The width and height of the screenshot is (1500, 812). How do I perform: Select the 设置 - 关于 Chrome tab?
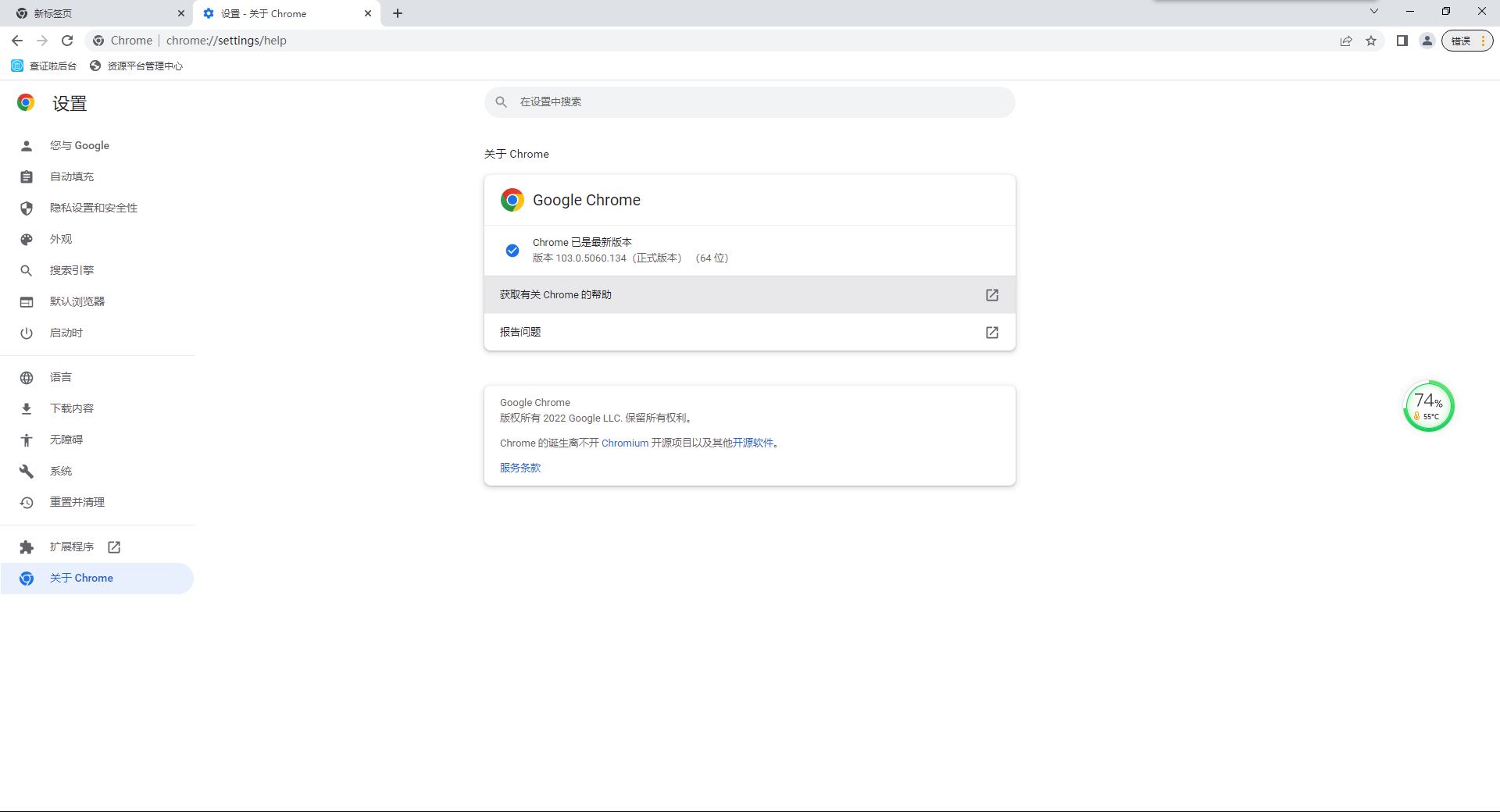coord(287,13)
